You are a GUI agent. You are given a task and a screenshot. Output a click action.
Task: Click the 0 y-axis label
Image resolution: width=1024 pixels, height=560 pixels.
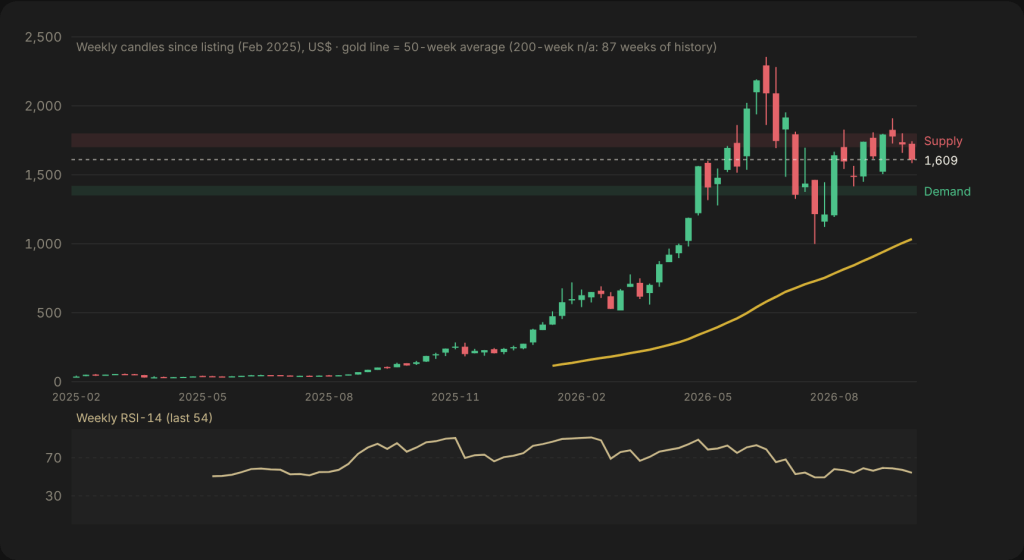point(57,382)
